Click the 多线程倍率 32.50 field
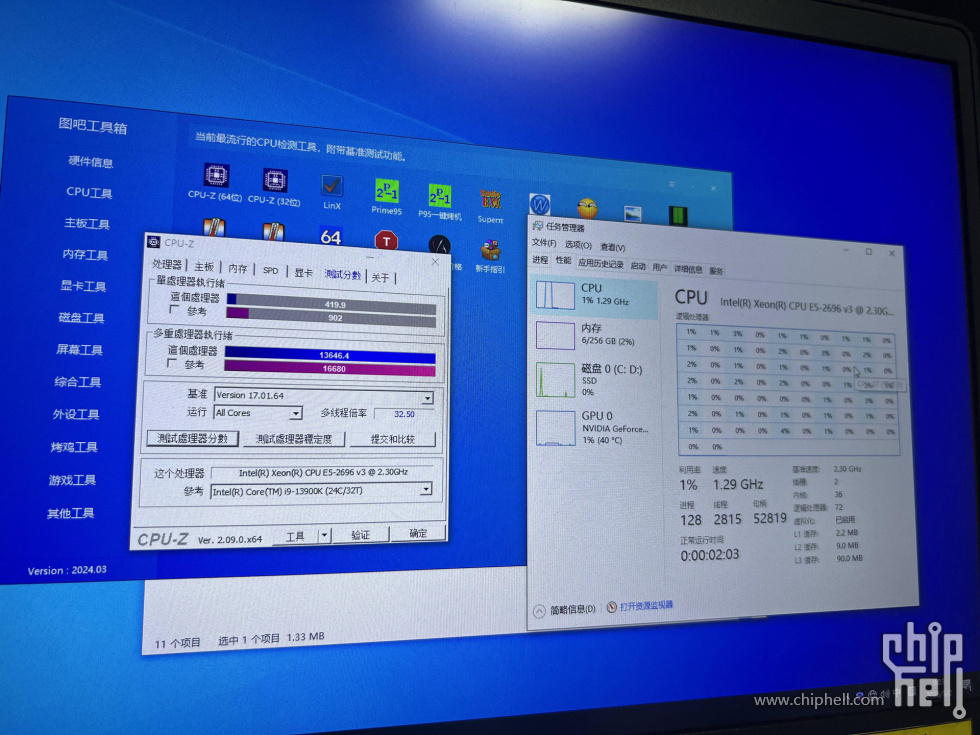The height and width of the screenshot is (735, 980). point(404,414)
